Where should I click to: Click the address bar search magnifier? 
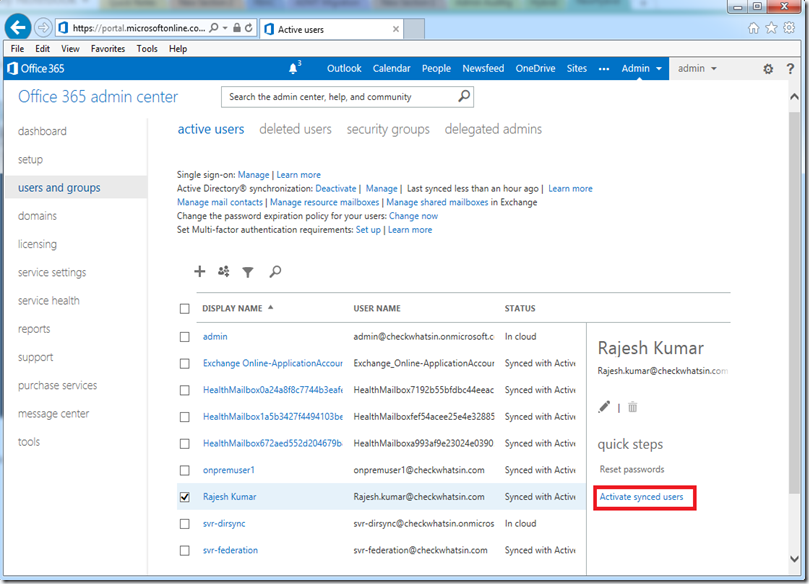[x=214, y=28]
